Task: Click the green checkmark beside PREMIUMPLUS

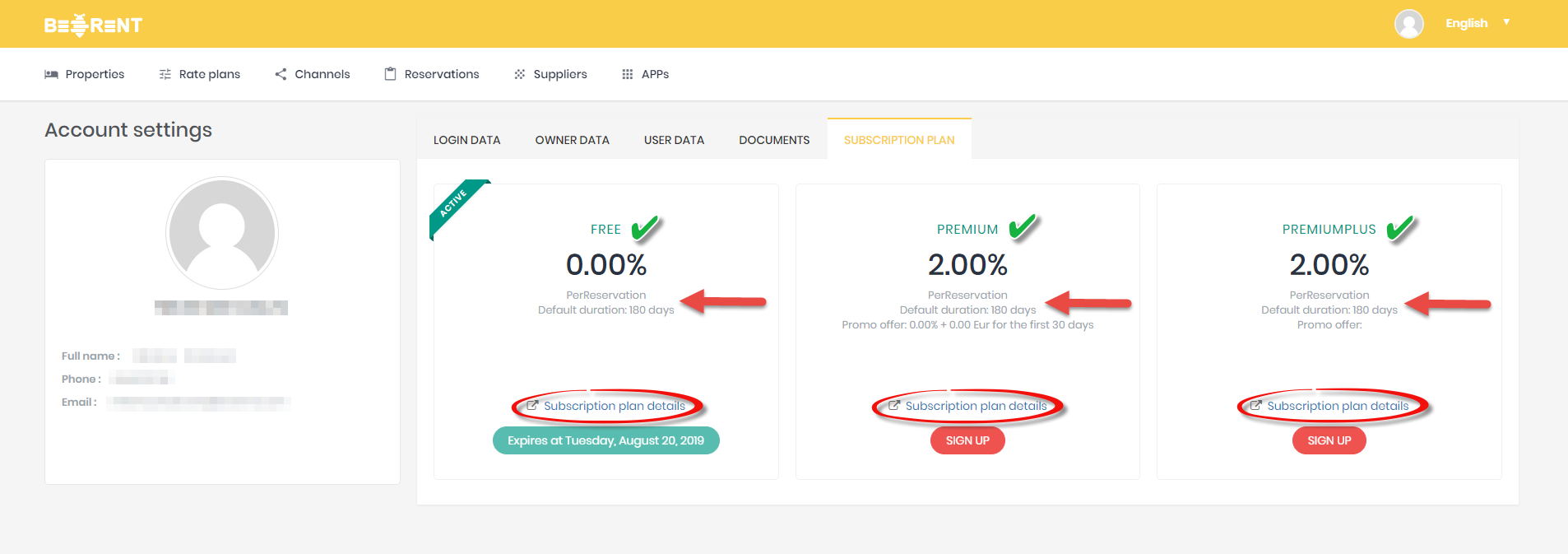Action: (x=1400, y=227)
